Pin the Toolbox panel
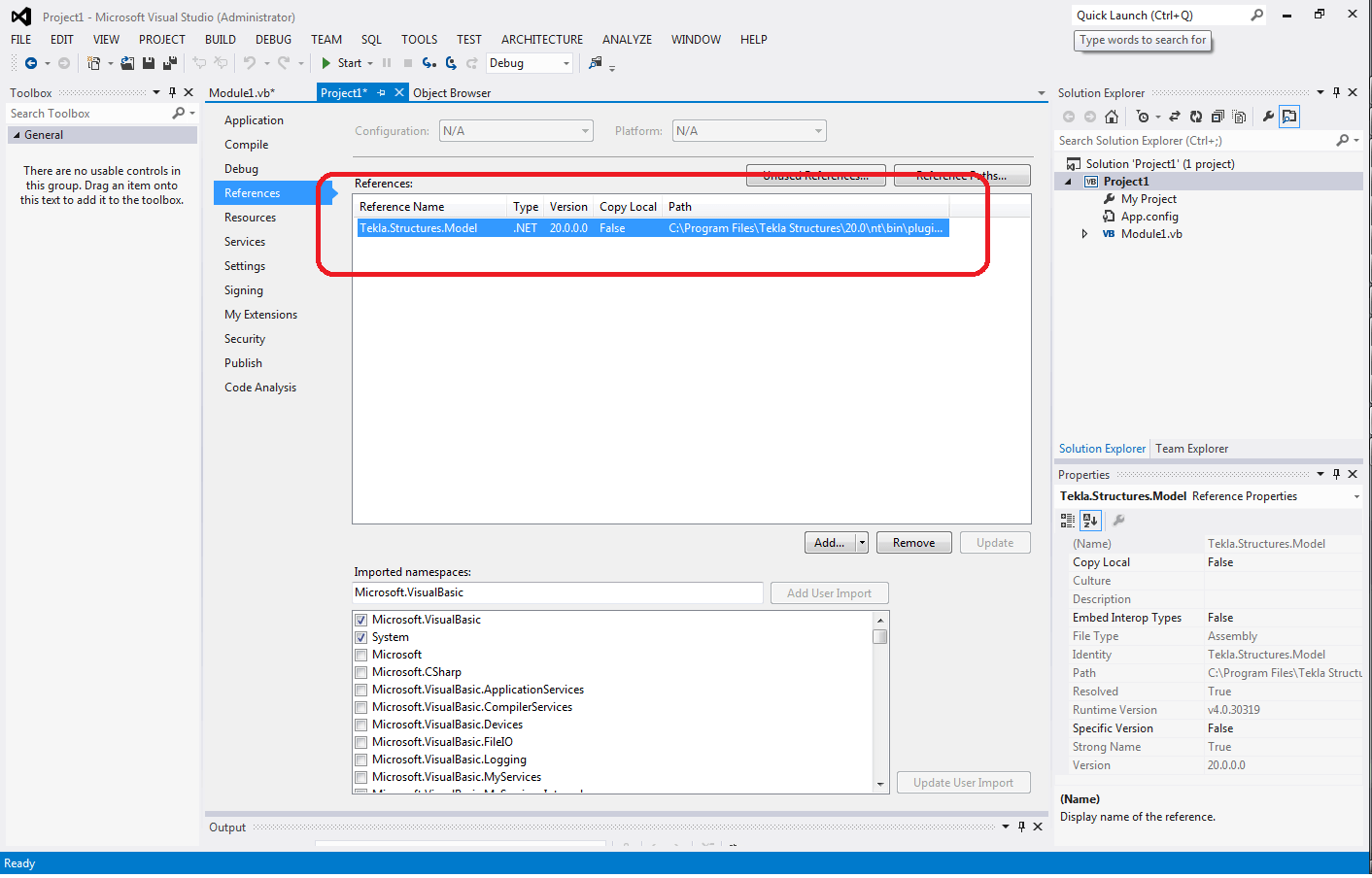This screenshot has width=1372, height=878. [x=172, y=93]
